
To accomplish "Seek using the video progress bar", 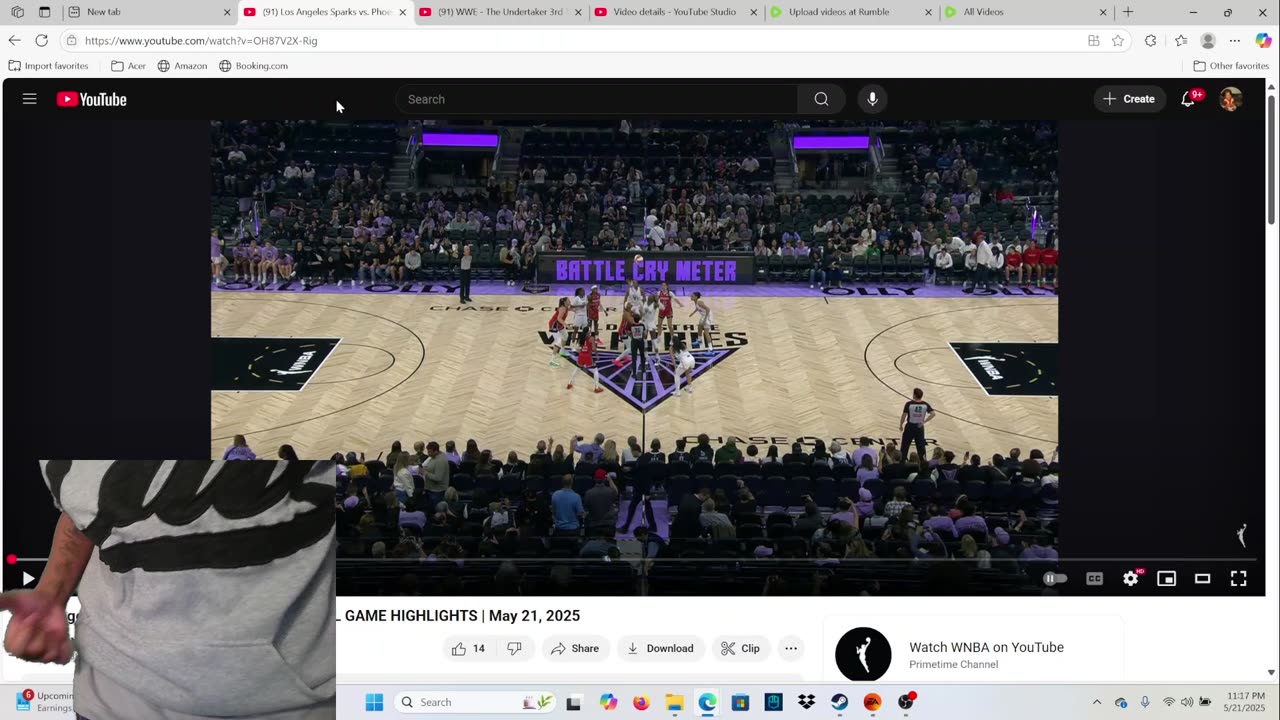I will pyautogui.click(x=634, y=559).
